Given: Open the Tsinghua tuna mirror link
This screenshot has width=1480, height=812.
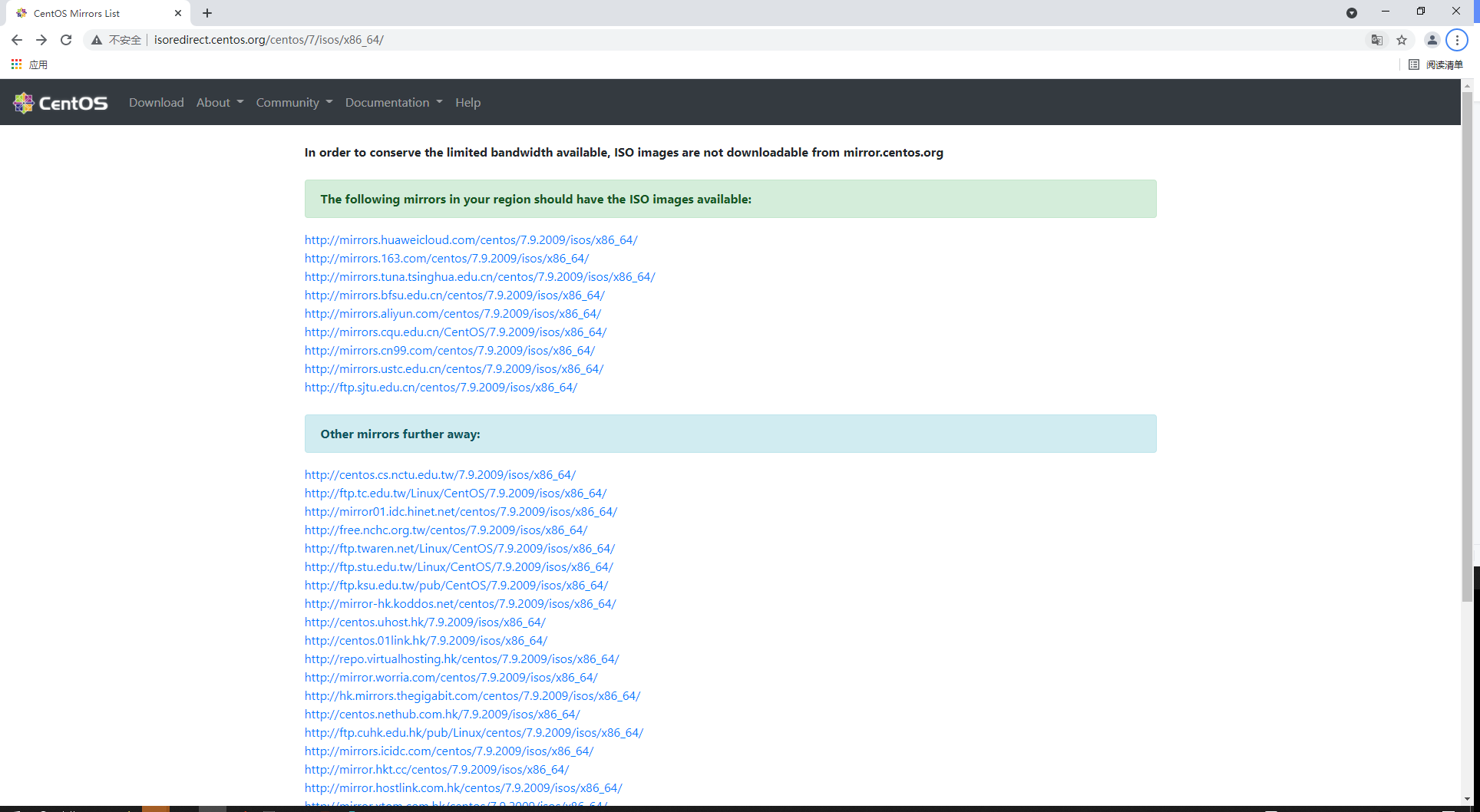Looking at the screenshot, I should (x=480, y=277).
